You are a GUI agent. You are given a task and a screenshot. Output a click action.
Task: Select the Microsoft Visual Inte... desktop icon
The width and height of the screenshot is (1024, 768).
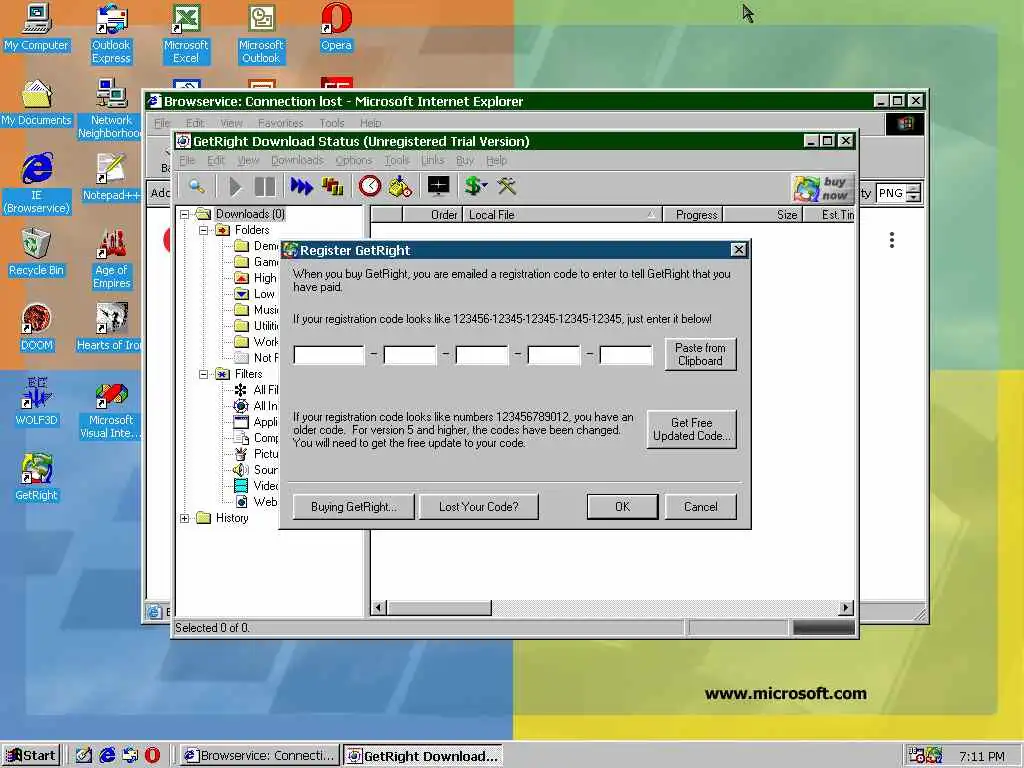pos(111,409)
